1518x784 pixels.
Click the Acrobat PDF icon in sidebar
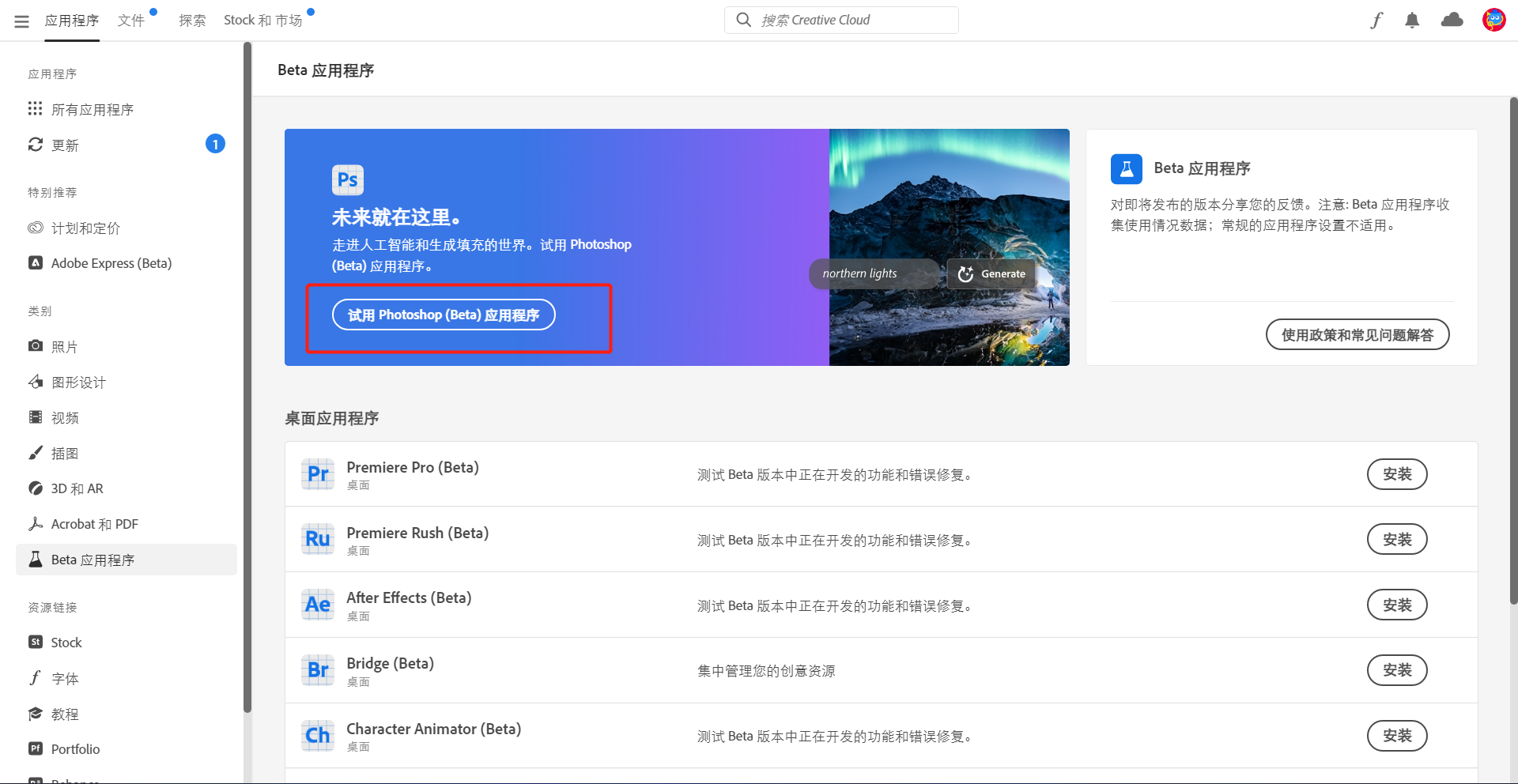coord(36,523)
